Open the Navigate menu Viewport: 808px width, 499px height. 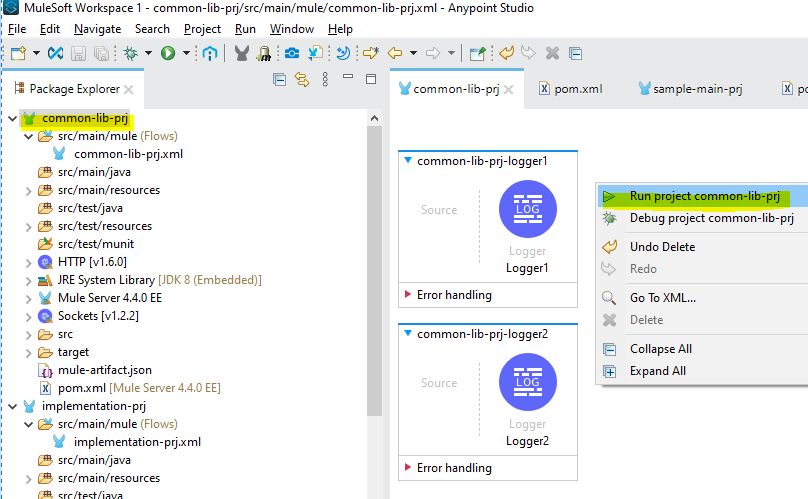(97, 29)
